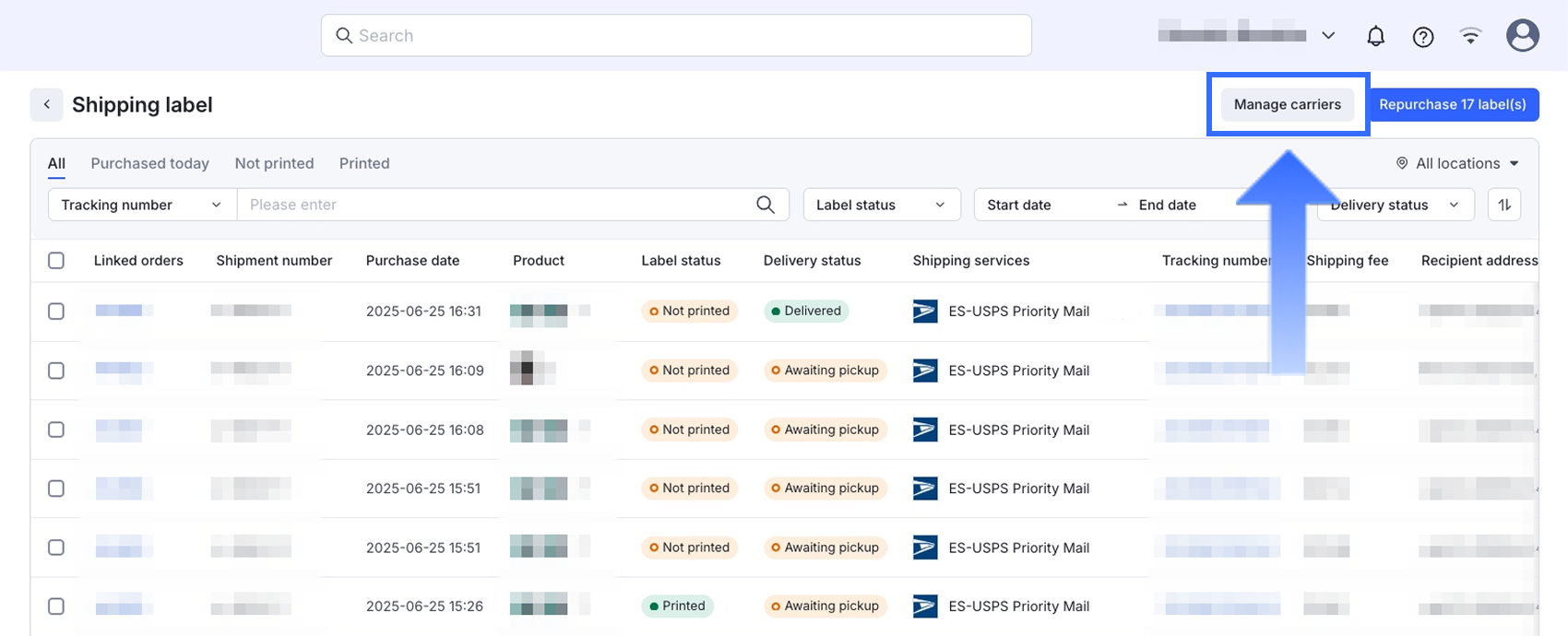
Task: Open the Not printed tab
Action: [x=274, y=163]
